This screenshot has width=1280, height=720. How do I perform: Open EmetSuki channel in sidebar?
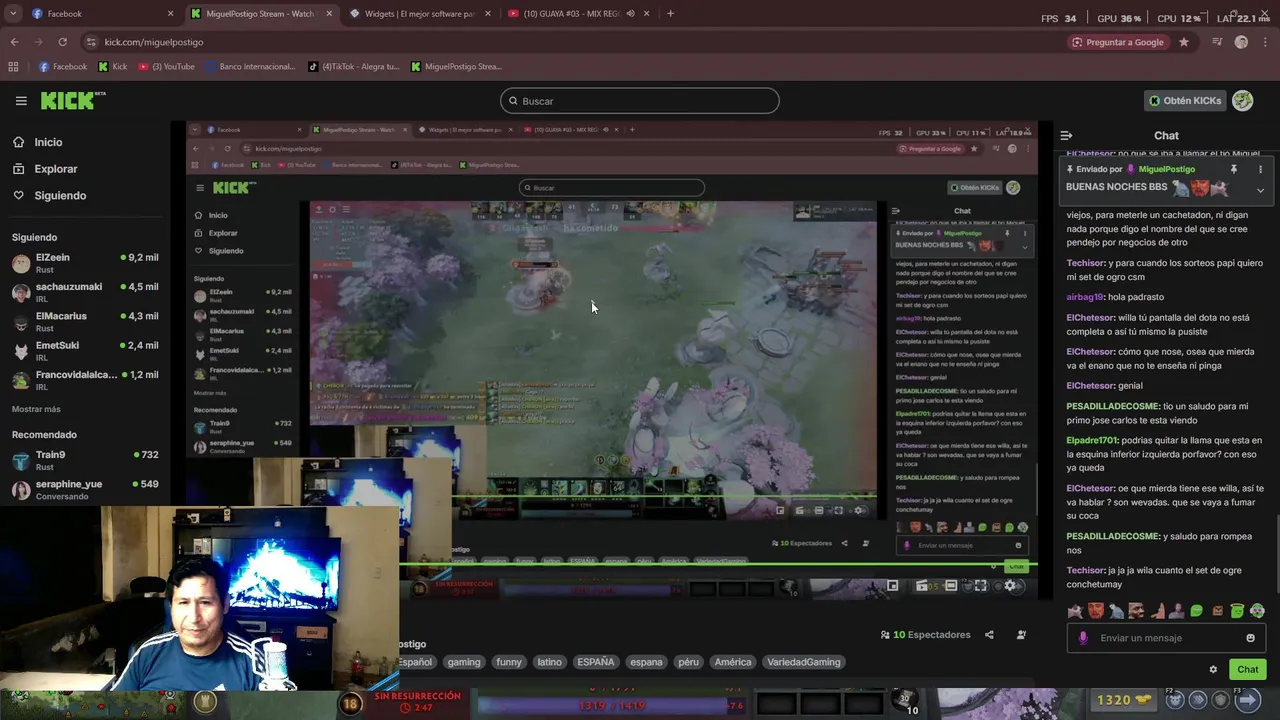85,350
